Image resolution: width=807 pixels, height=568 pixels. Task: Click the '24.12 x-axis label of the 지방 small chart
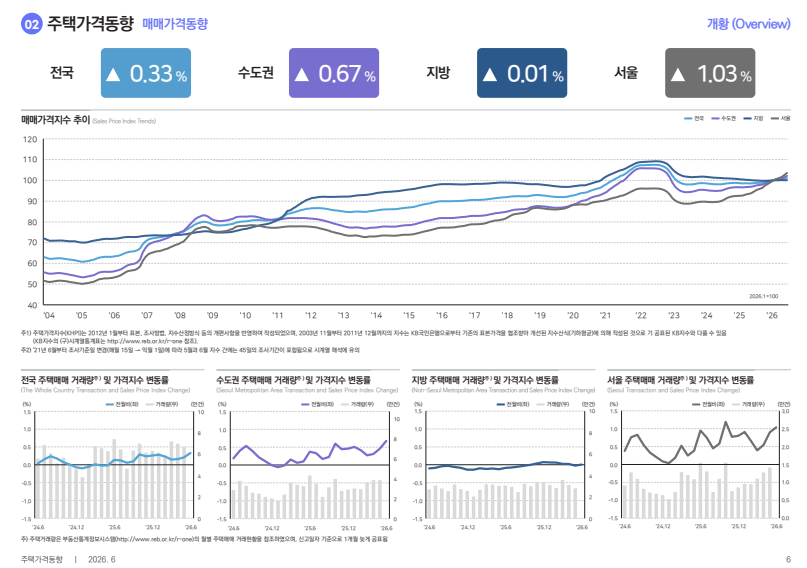[x=468, y=527]
